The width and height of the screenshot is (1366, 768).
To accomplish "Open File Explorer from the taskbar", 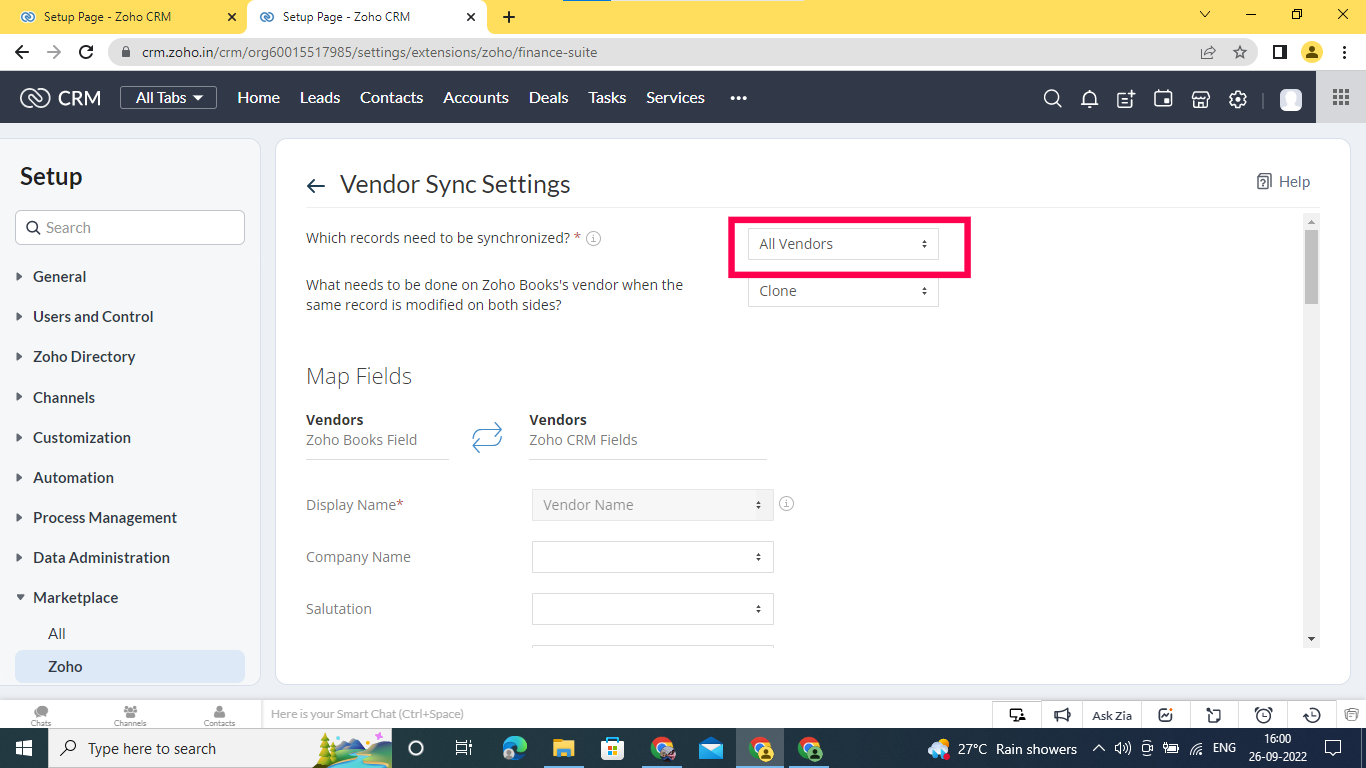I will 564,748.
